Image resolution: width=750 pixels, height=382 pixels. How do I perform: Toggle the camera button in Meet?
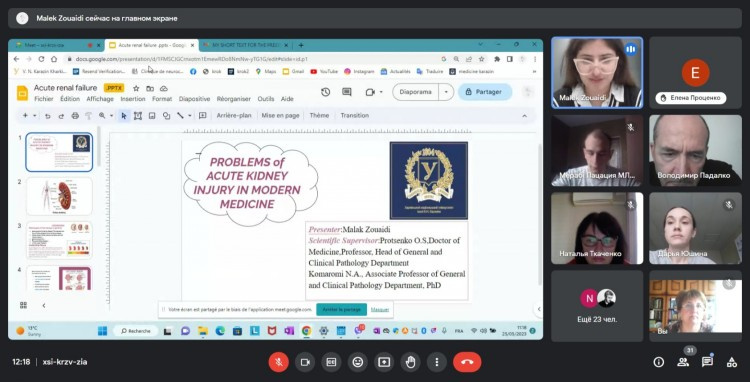305,362
